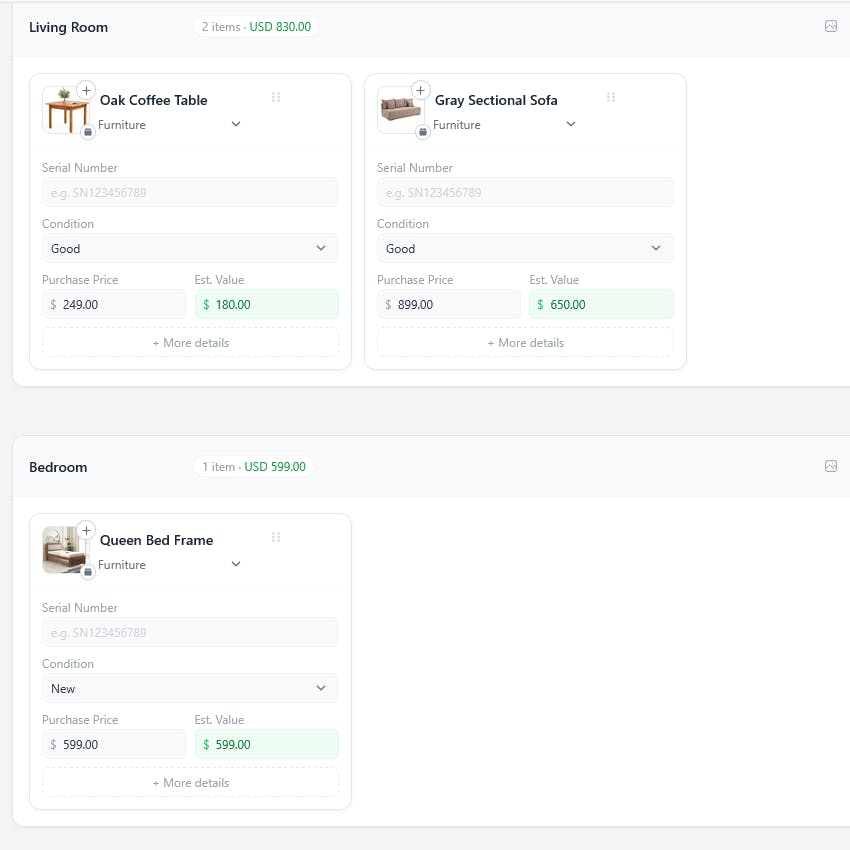
Task: Click the small badge icon below Oak Coffee Table thumbnail
Action: pyautogui.click(x=88, y=132)
